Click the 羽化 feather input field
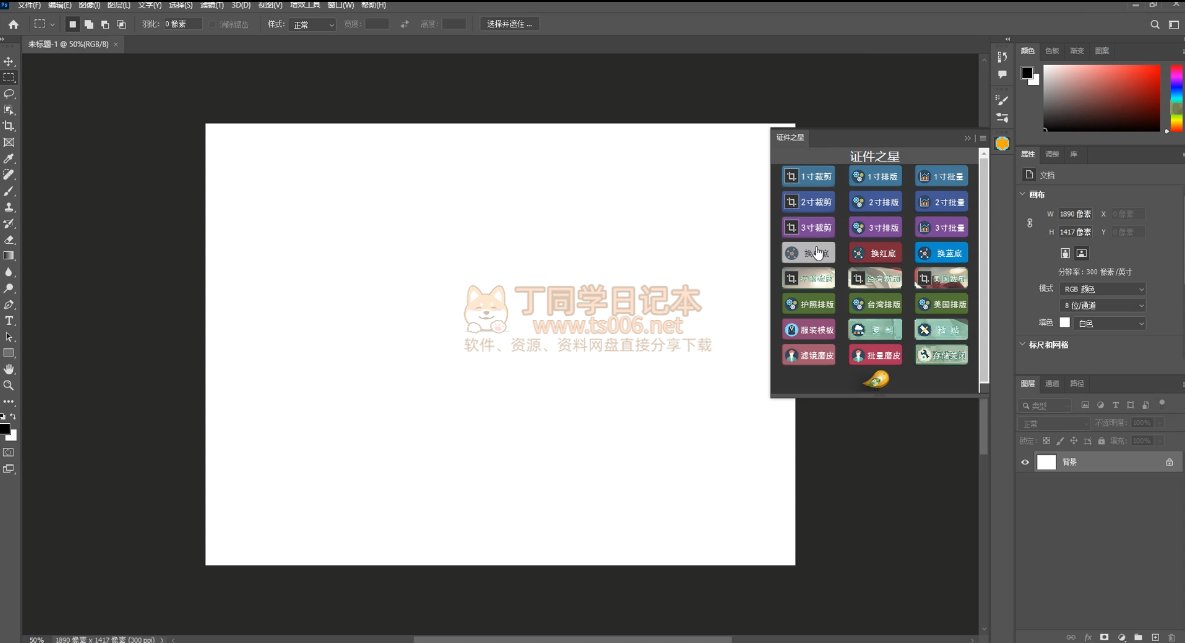Image resolution: width=1185 pixels, height=643 pixels. point(183,24)
